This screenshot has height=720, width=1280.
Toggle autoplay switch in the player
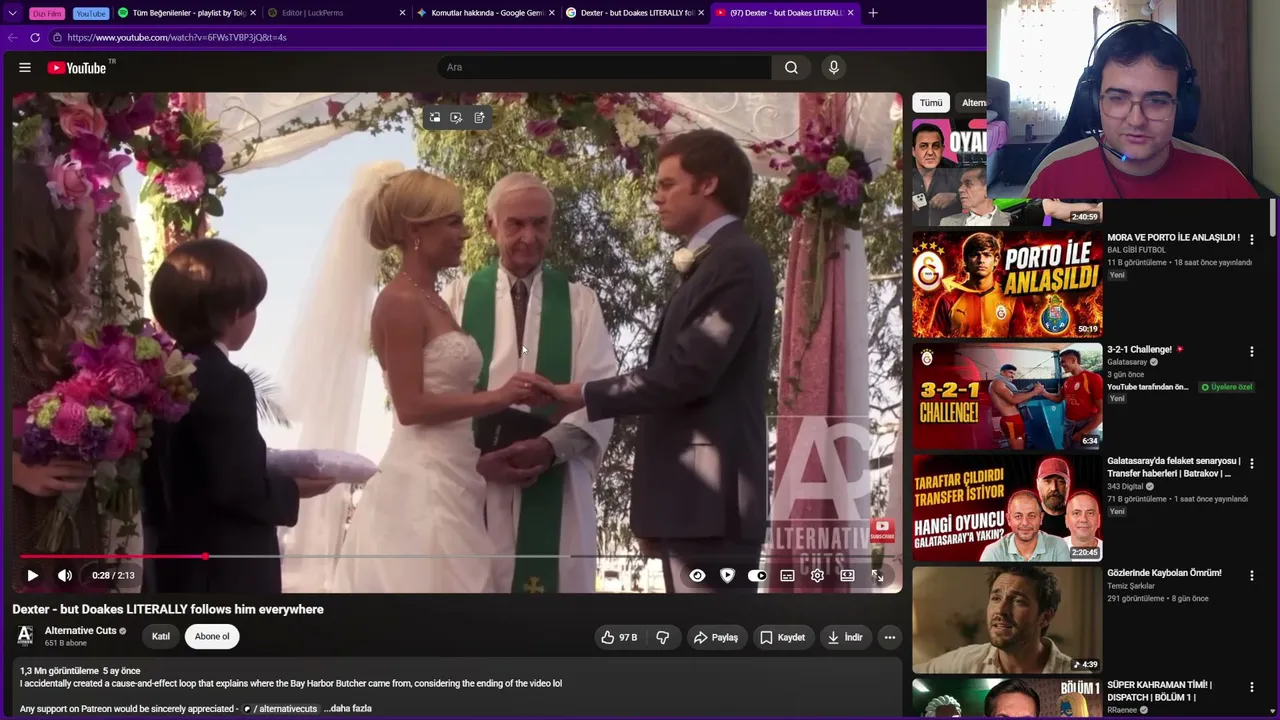click(757, 575)
